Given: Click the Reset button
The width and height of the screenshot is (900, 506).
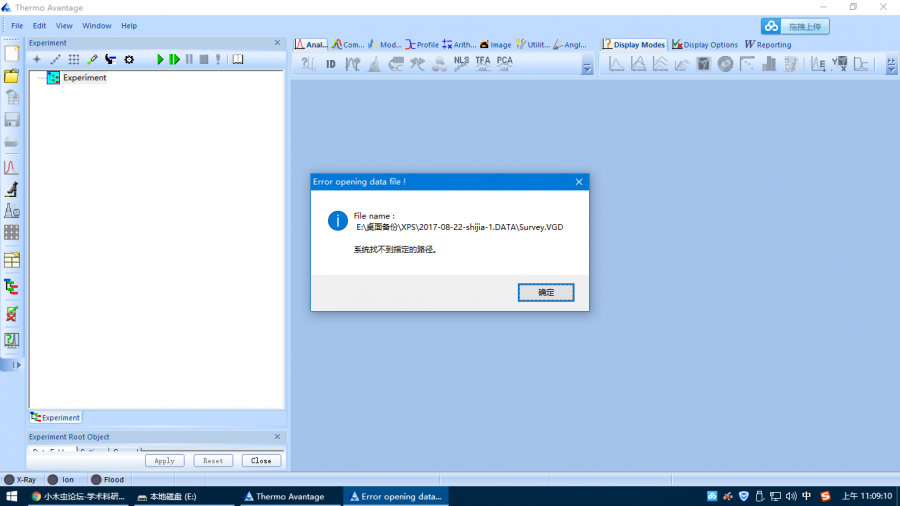Looking at the screenshot, I should click(x=213, y=461).
